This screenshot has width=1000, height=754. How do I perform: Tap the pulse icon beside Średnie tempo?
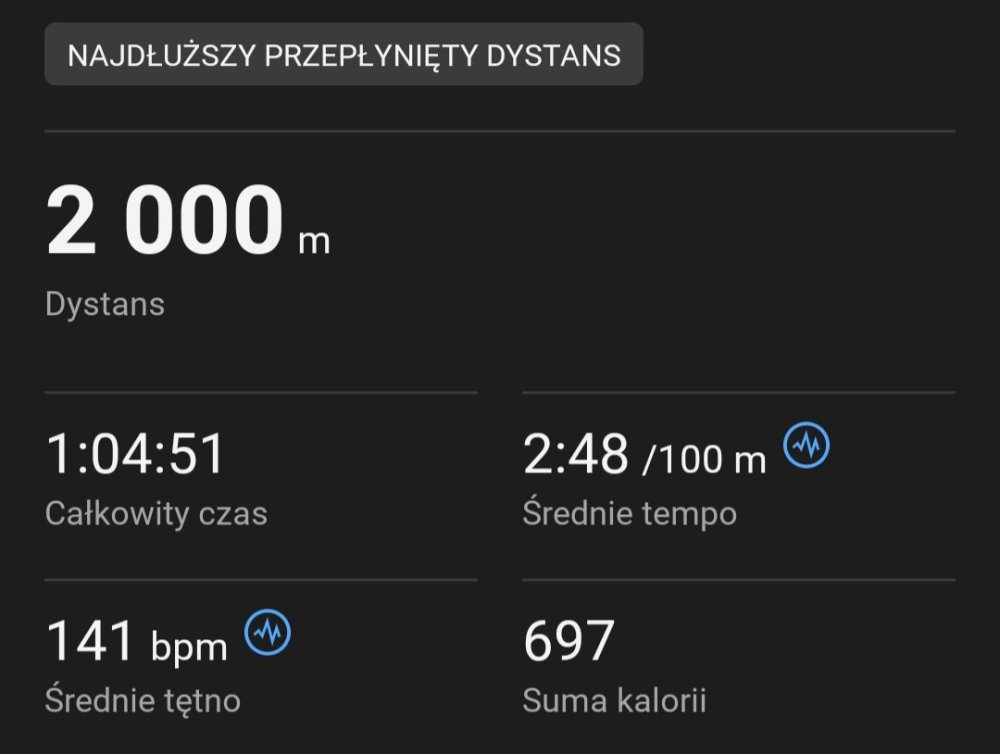pos(806,445)
